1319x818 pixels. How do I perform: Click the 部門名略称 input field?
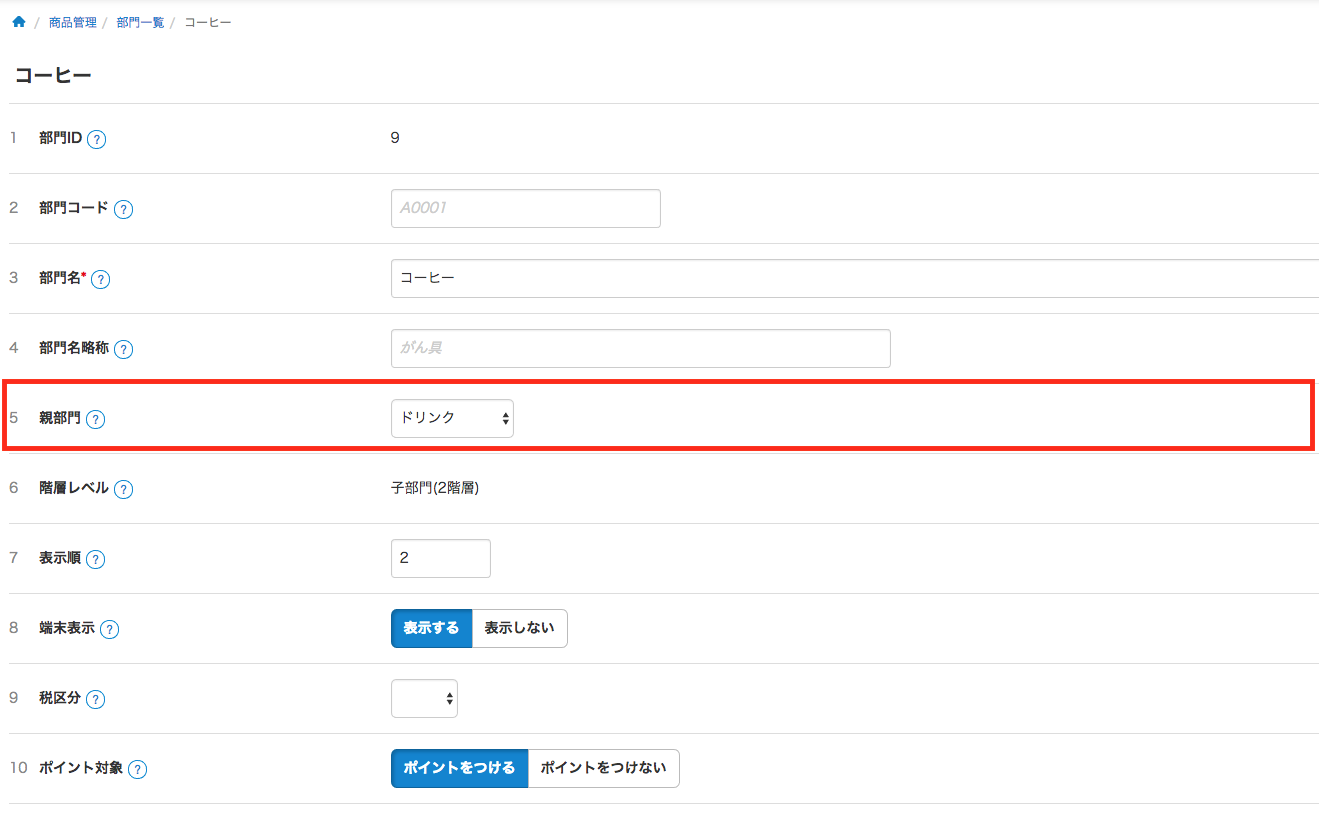point(641,348)
